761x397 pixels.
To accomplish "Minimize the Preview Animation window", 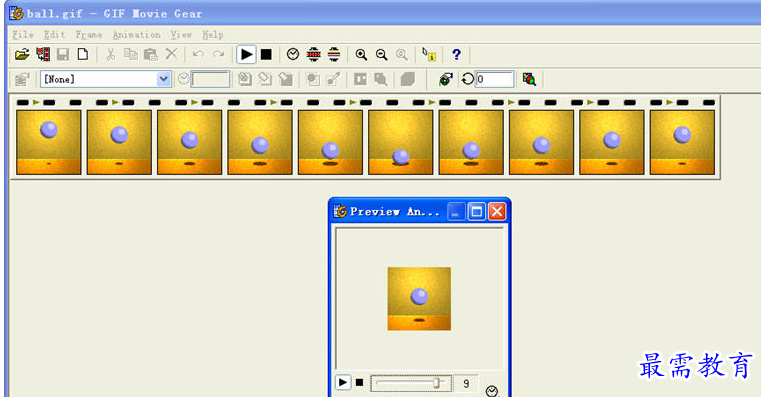I will pyautogui.click(x=456, y=212).
